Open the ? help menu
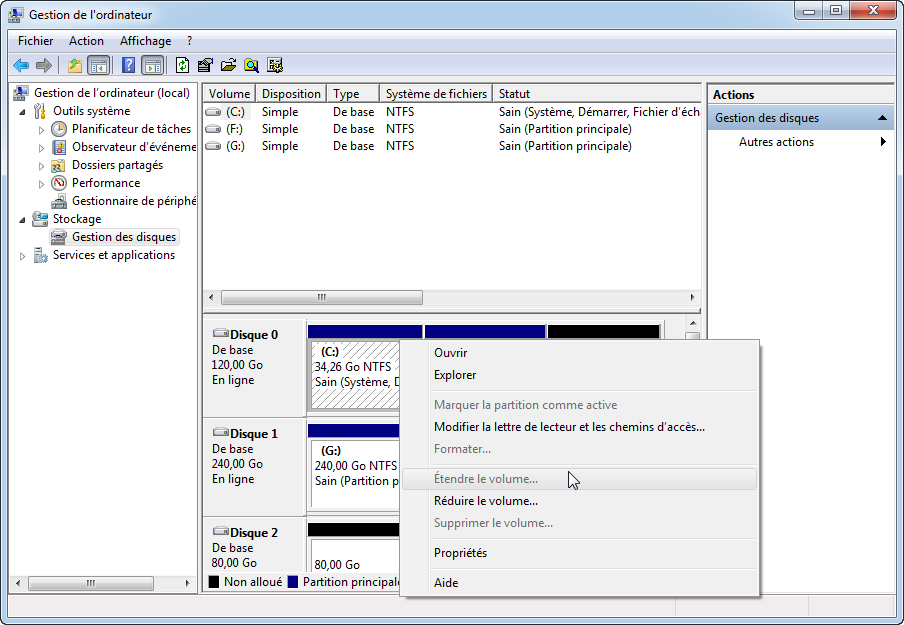The image size is (904, 625). click(x=190, y=41)
